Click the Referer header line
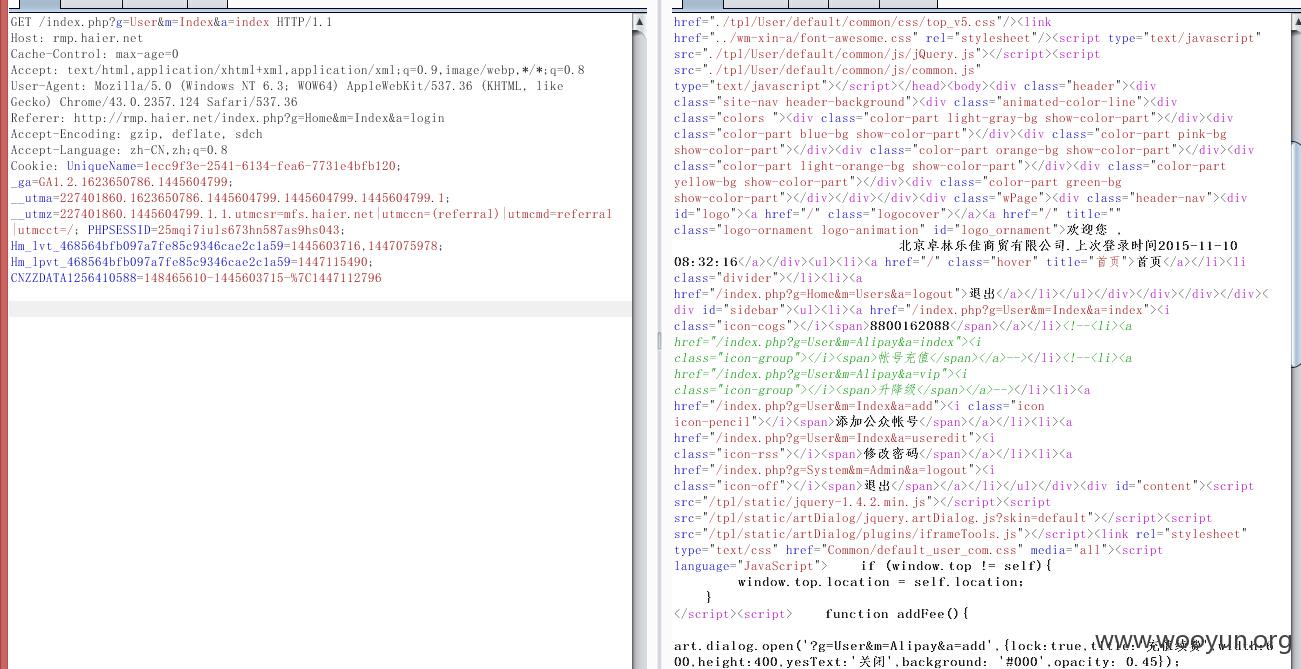 (228, 118)
